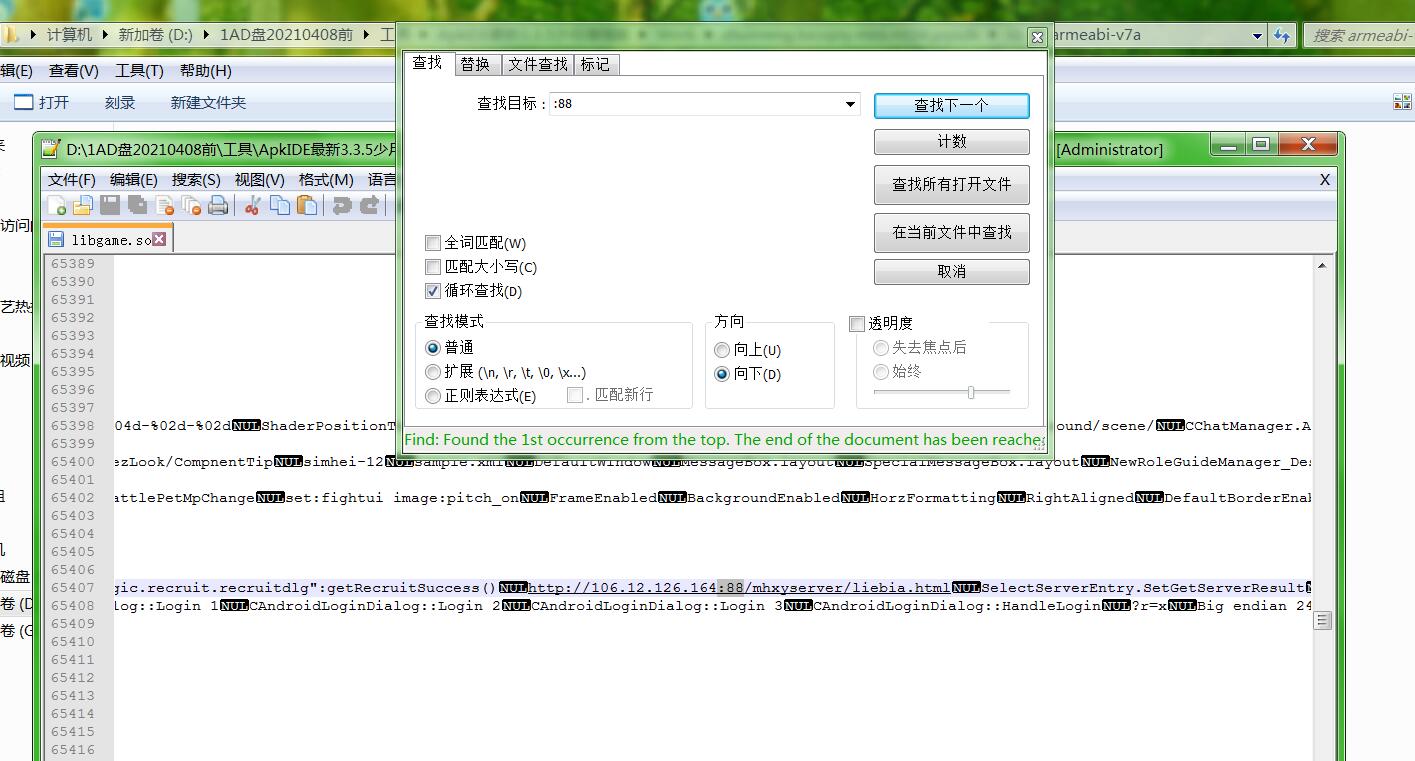Click the Paste clipboard icon
This screenshot has height=761, width=1415.
[308, 206]
